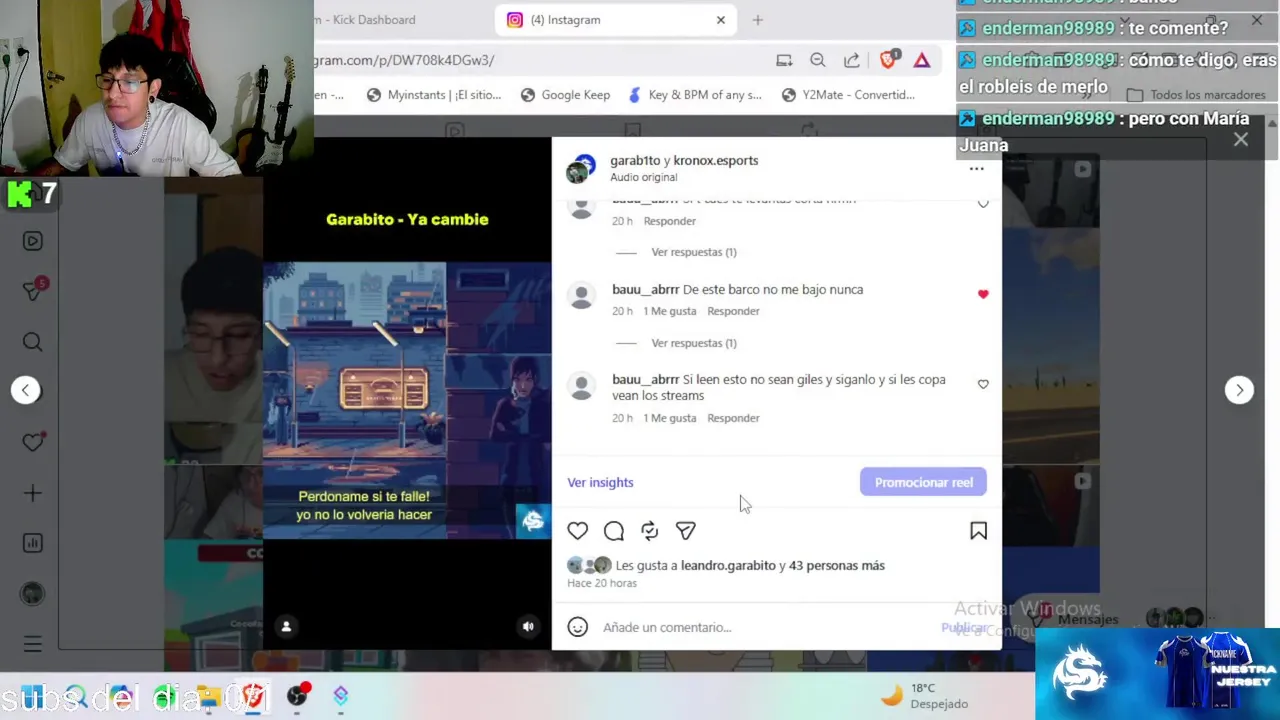Share the reel with the paper plane icon
Screen dimensions: 1280x720
pyautogui.click(x=686, y=531)
